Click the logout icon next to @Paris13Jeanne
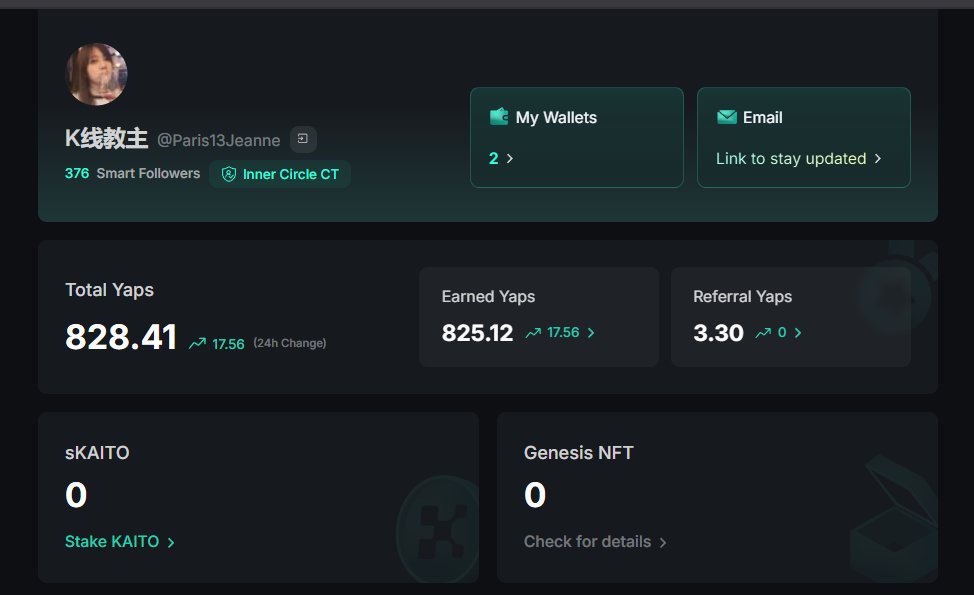974x595 pixels. pos(303,139)
